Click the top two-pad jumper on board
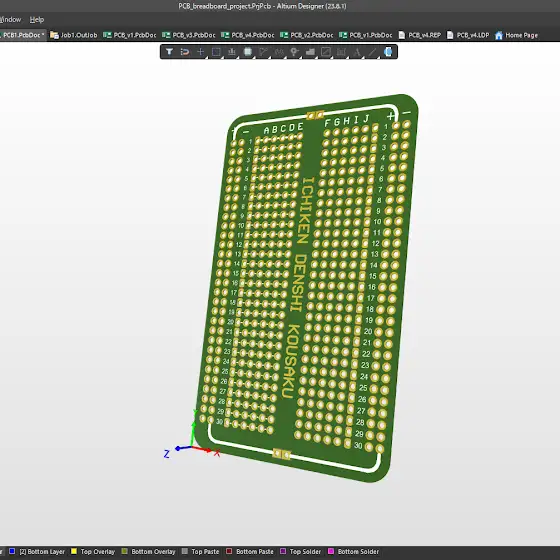The height and width of the screenshot is (560, 560). click(x=315, y=115)
